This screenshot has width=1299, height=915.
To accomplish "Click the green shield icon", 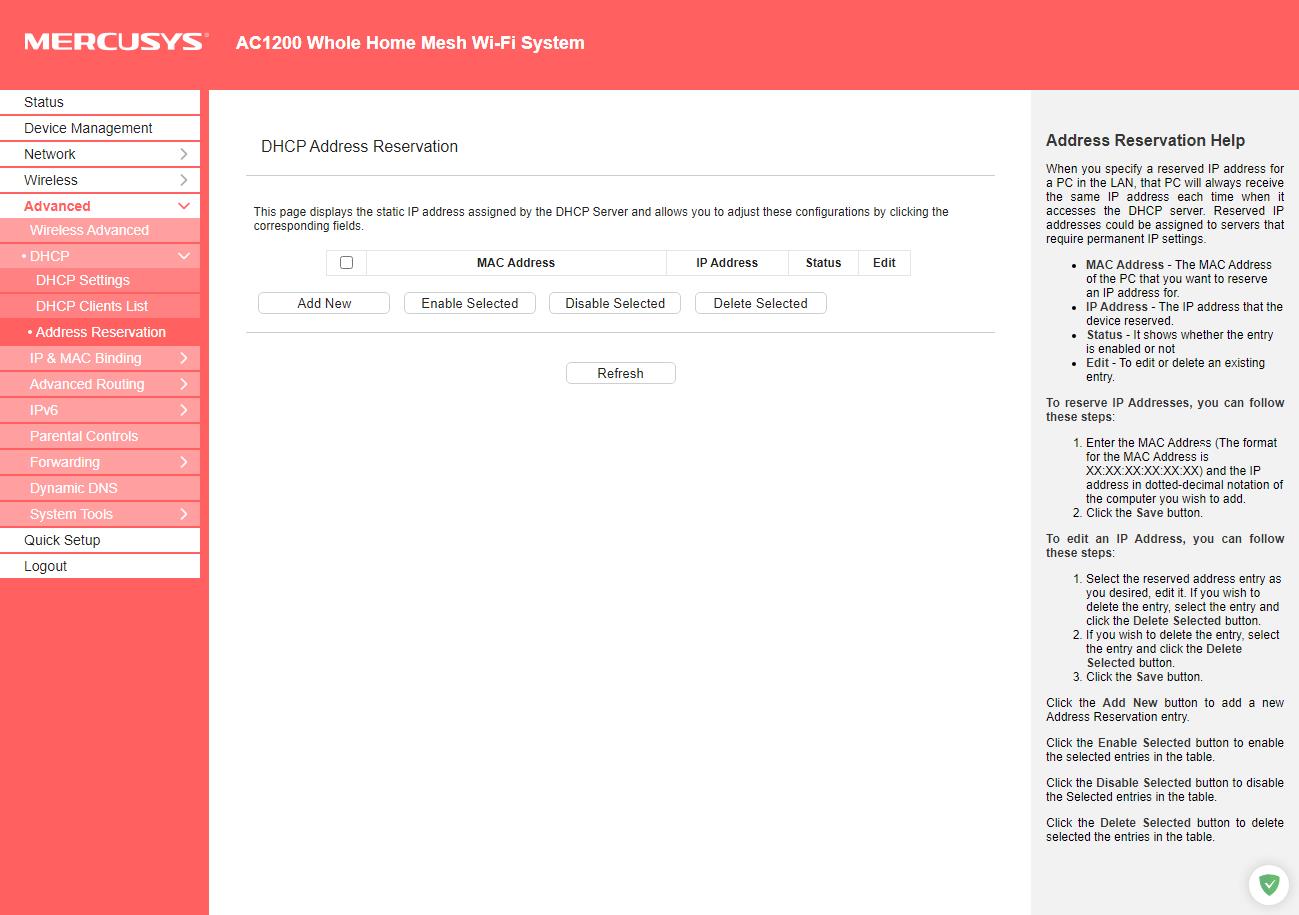I will pos(1268,884).
